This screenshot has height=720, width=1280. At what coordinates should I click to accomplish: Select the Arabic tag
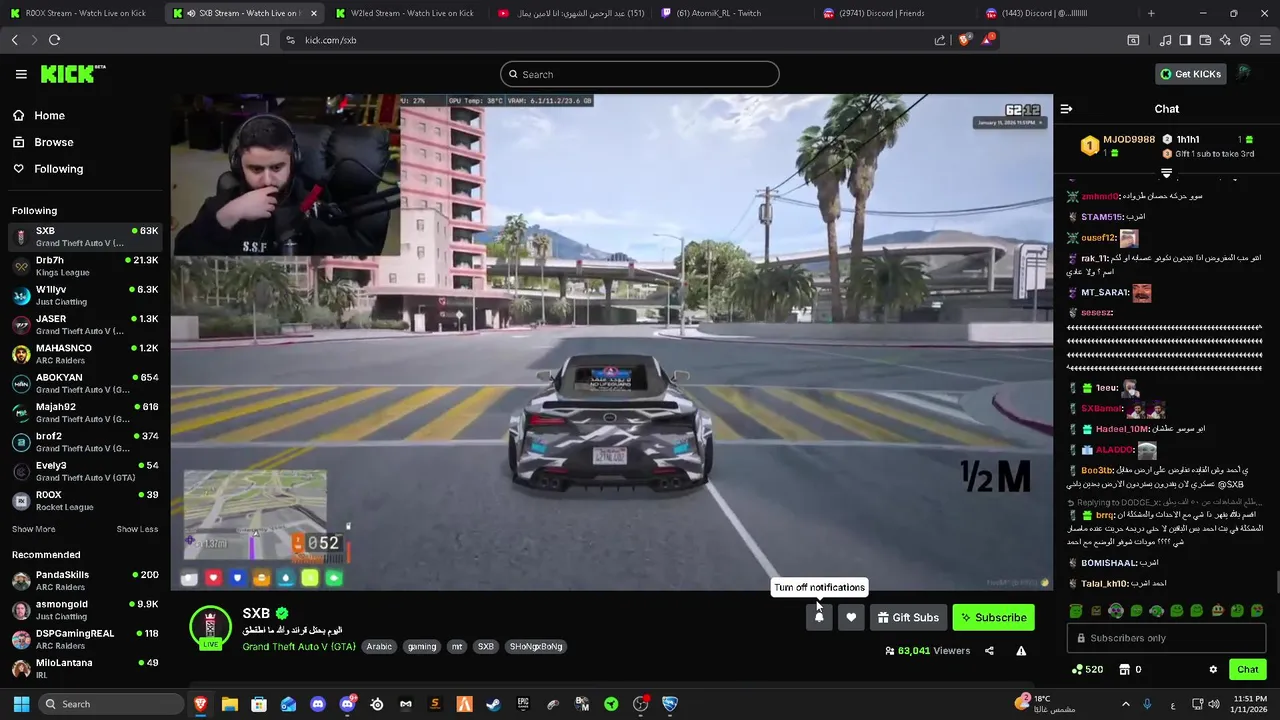tap(379, 646)
